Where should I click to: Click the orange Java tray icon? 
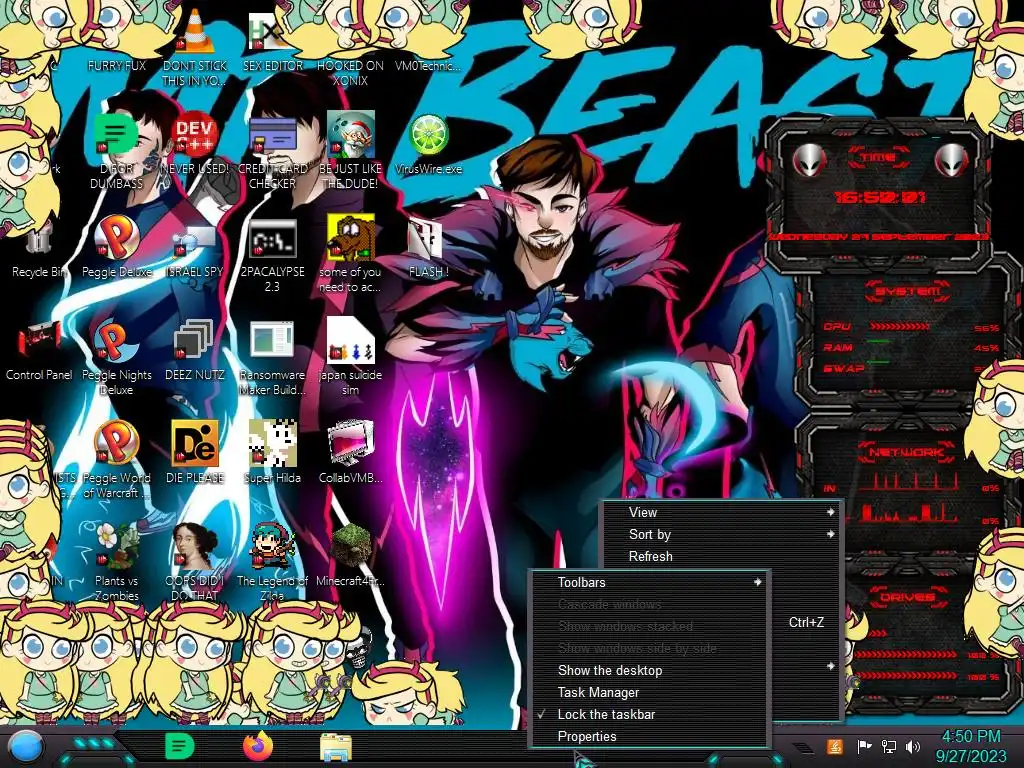[835, 746]
